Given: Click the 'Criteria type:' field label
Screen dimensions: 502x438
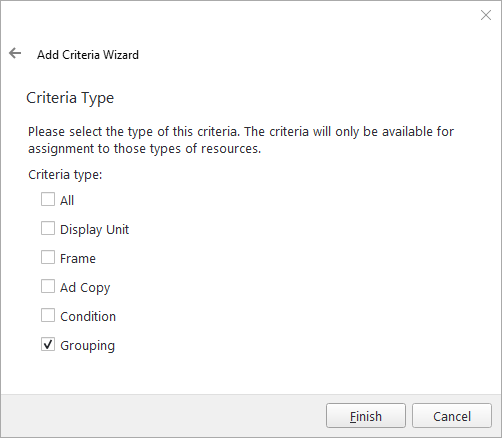Looking at the screenshot, I should (x=65, y=175).
